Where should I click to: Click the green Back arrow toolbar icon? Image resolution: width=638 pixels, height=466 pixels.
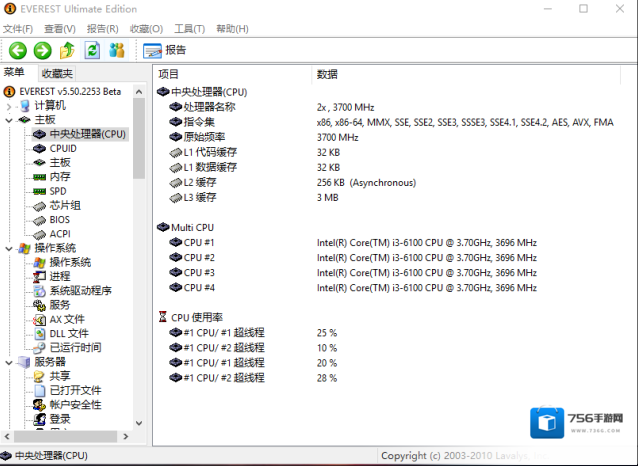coord(17,50)
